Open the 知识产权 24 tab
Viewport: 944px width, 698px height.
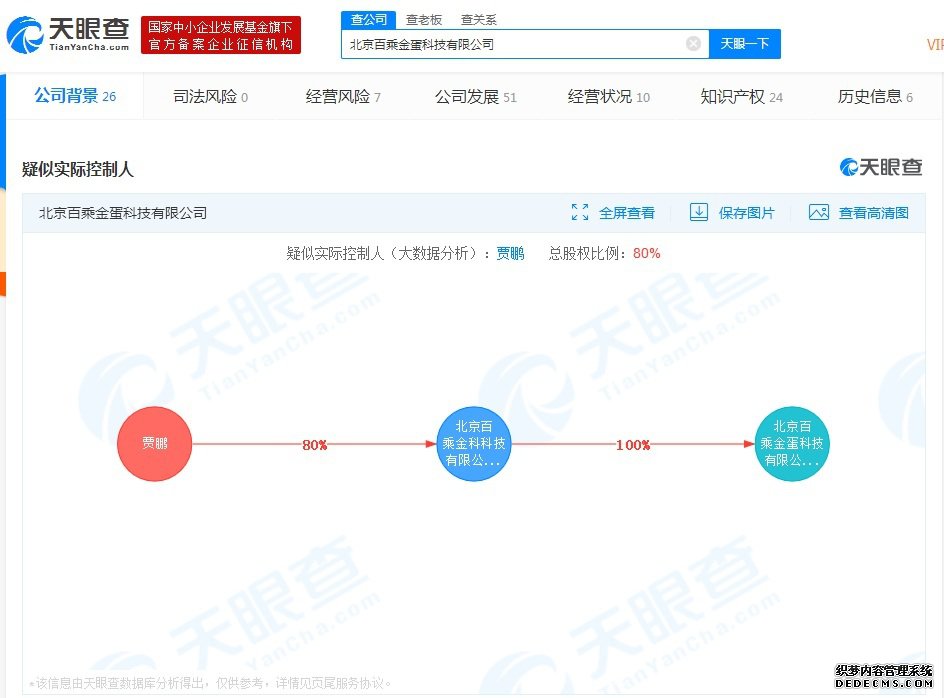(742, 96)
